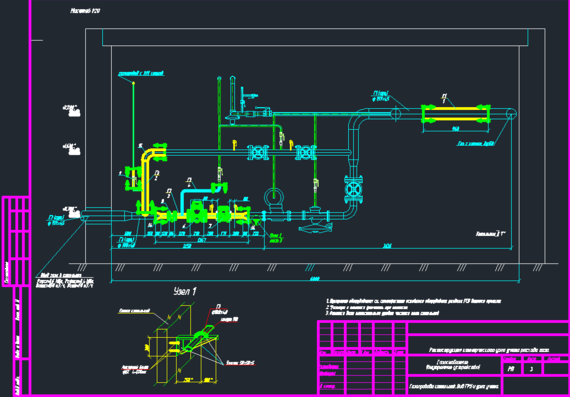Click the drawing title text in the title block

click(x=489, y=350)
